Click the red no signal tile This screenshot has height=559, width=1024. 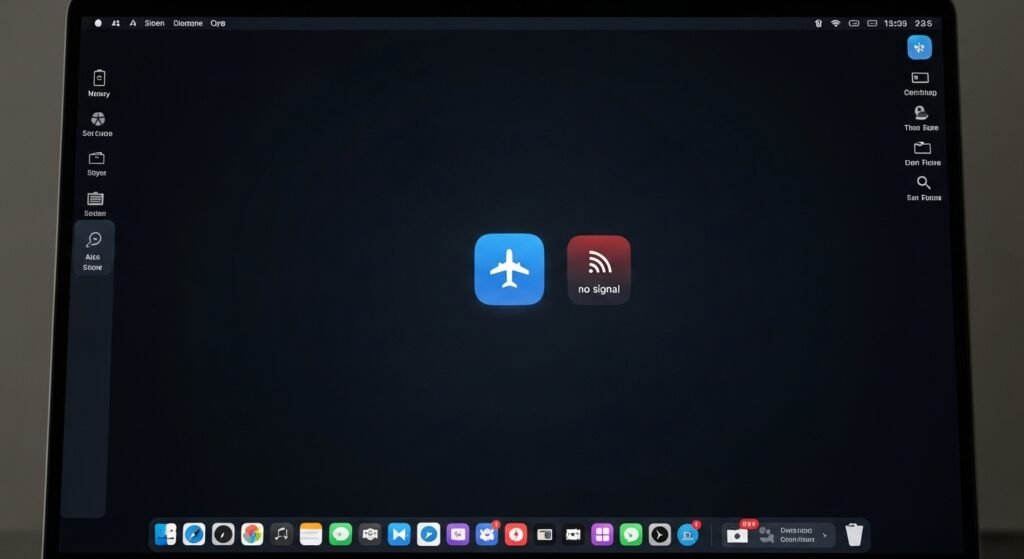click(x=598, y=269)
